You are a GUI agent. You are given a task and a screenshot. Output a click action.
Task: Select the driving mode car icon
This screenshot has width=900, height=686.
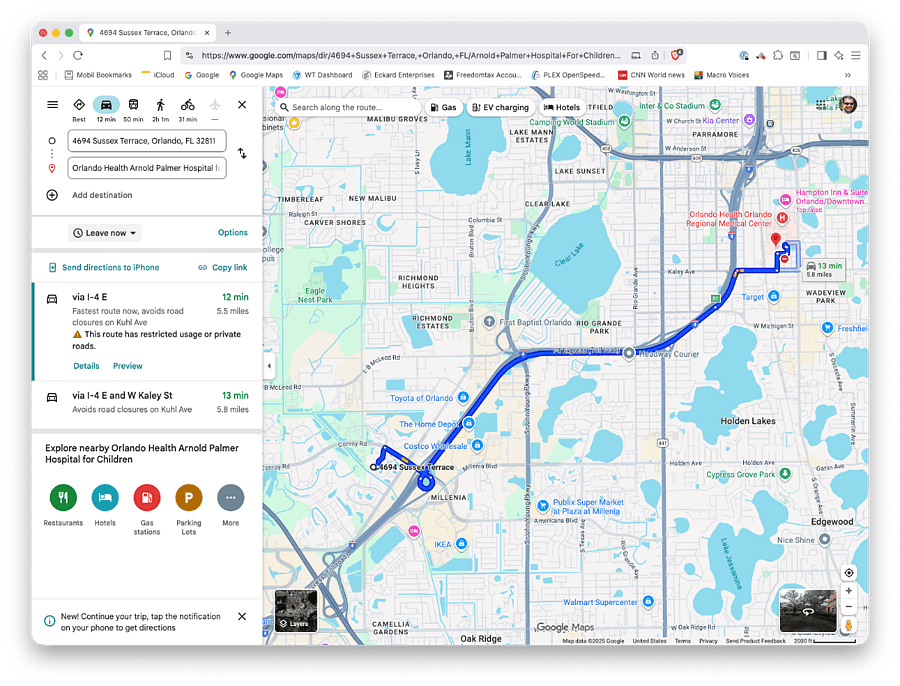(106, 104)
